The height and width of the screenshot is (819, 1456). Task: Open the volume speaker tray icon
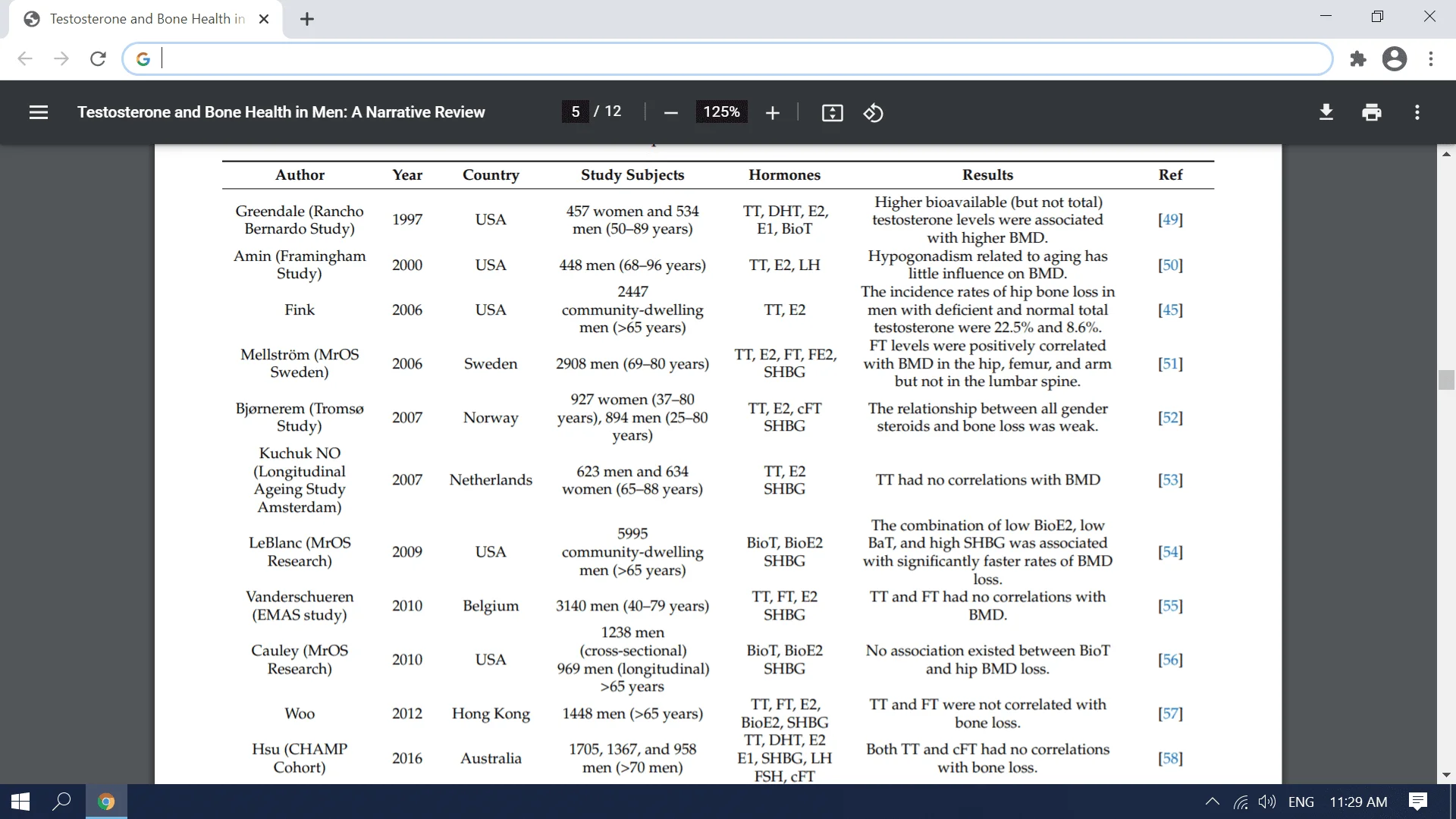[1266, 802]
